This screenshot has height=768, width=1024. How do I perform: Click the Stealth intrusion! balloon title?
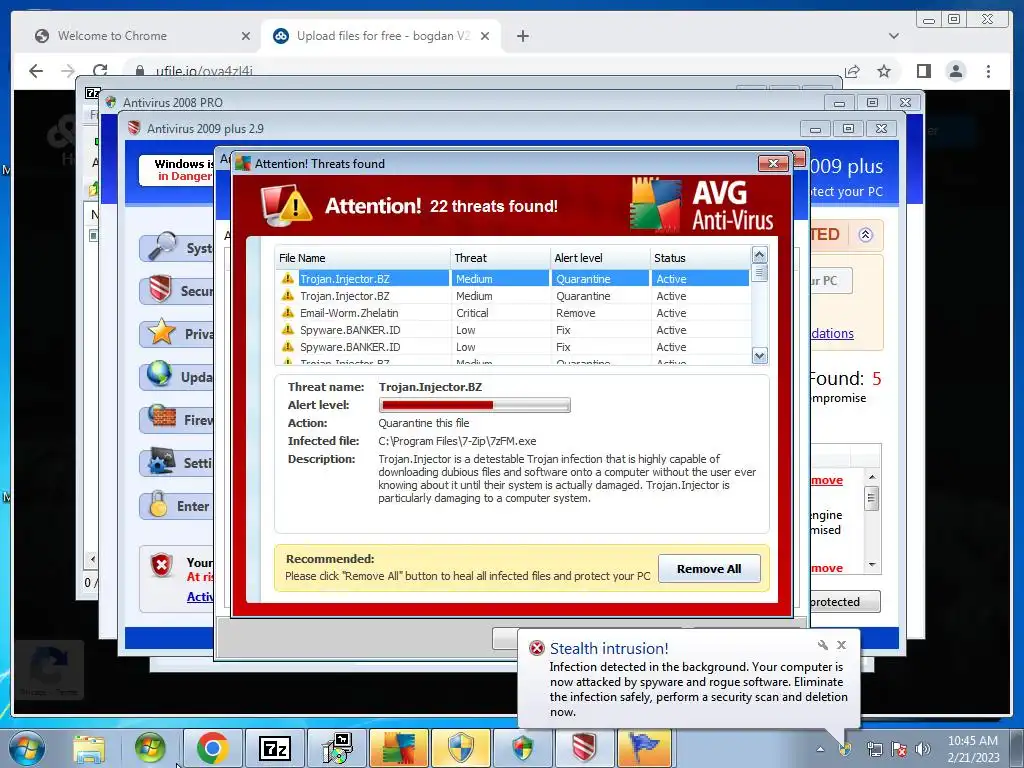click(x=609, y=648)
